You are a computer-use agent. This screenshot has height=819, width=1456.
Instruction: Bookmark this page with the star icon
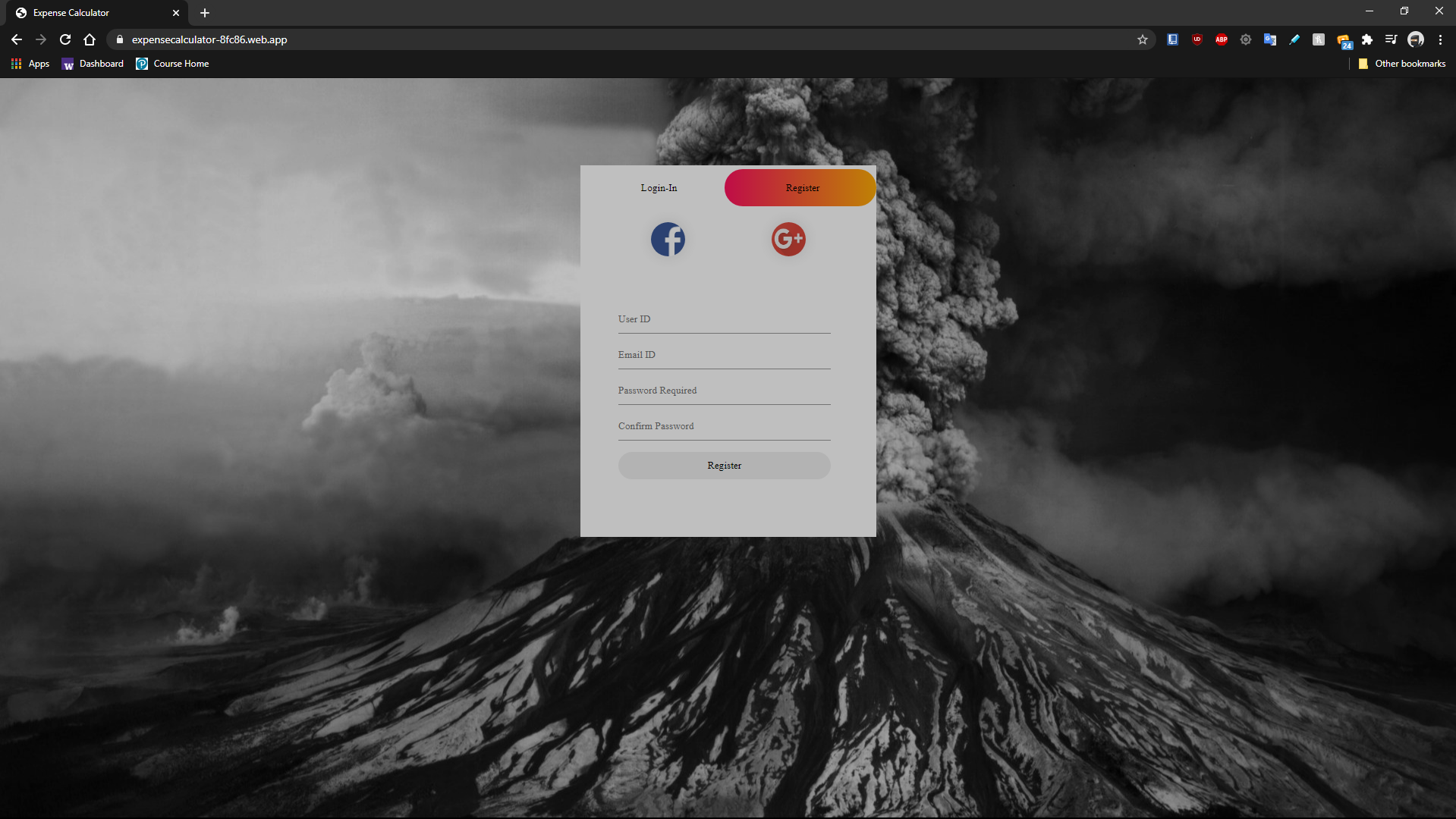pos(1143,39)
